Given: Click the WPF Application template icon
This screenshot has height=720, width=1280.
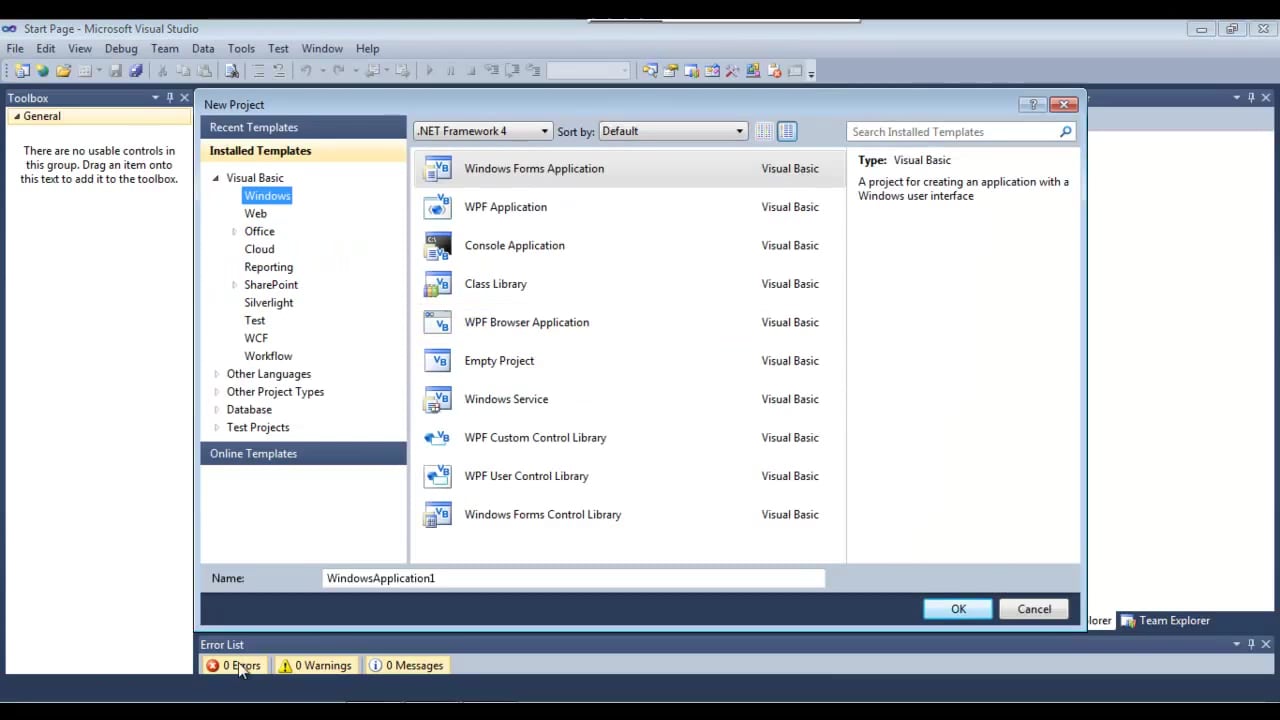Looking at the screenshot, I should [437, 207].
